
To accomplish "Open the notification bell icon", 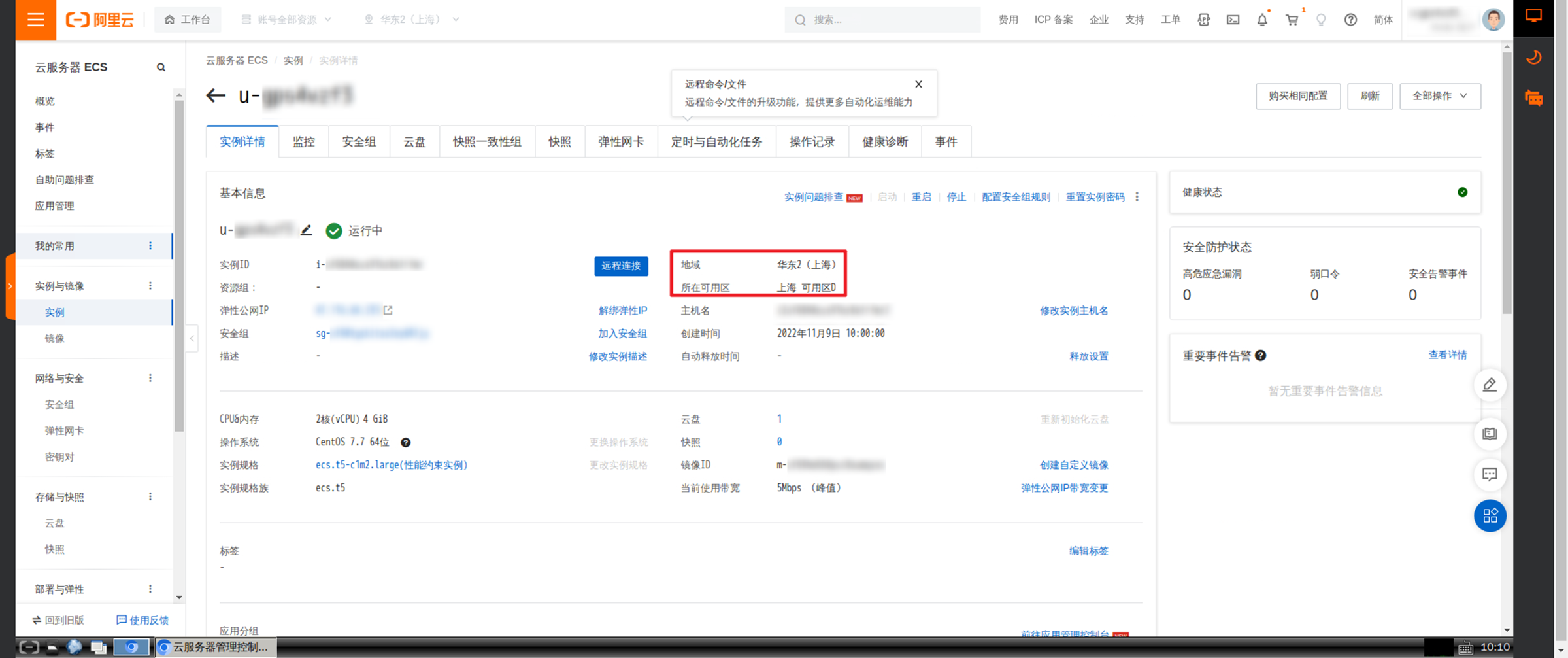I will 1262,20.
